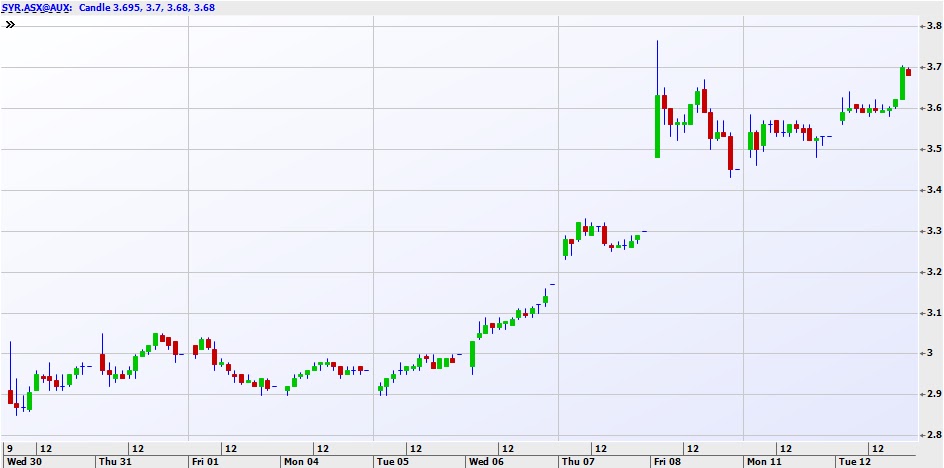
Task: Click the big red candle dropping to 3.45 Fri 08
Action: pyautogui.click(x=730, y=152)
